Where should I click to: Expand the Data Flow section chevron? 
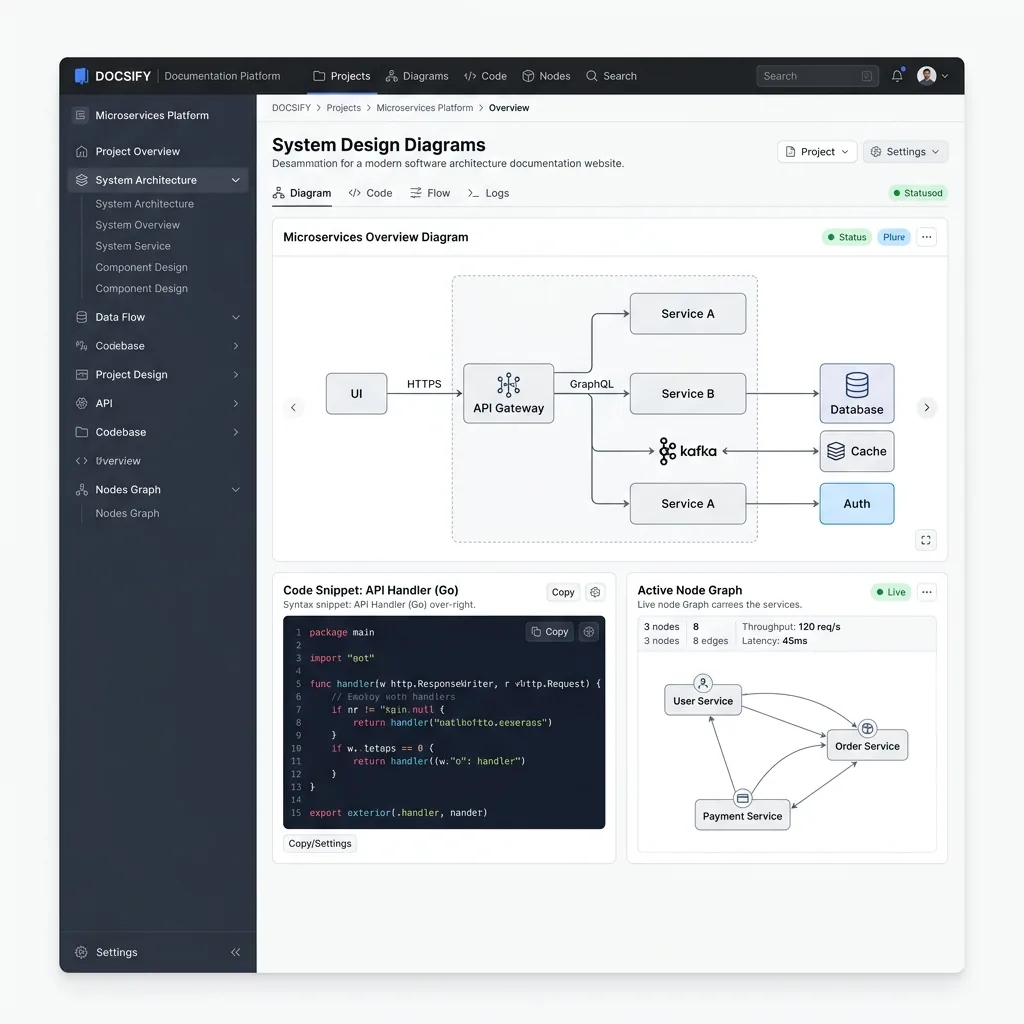pyautogui.click(x=236, y=317)
